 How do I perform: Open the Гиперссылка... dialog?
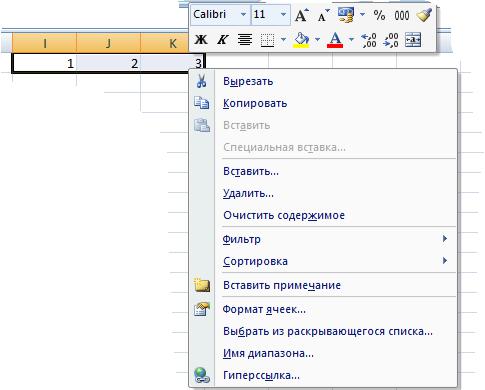click(x=323, y=375)
